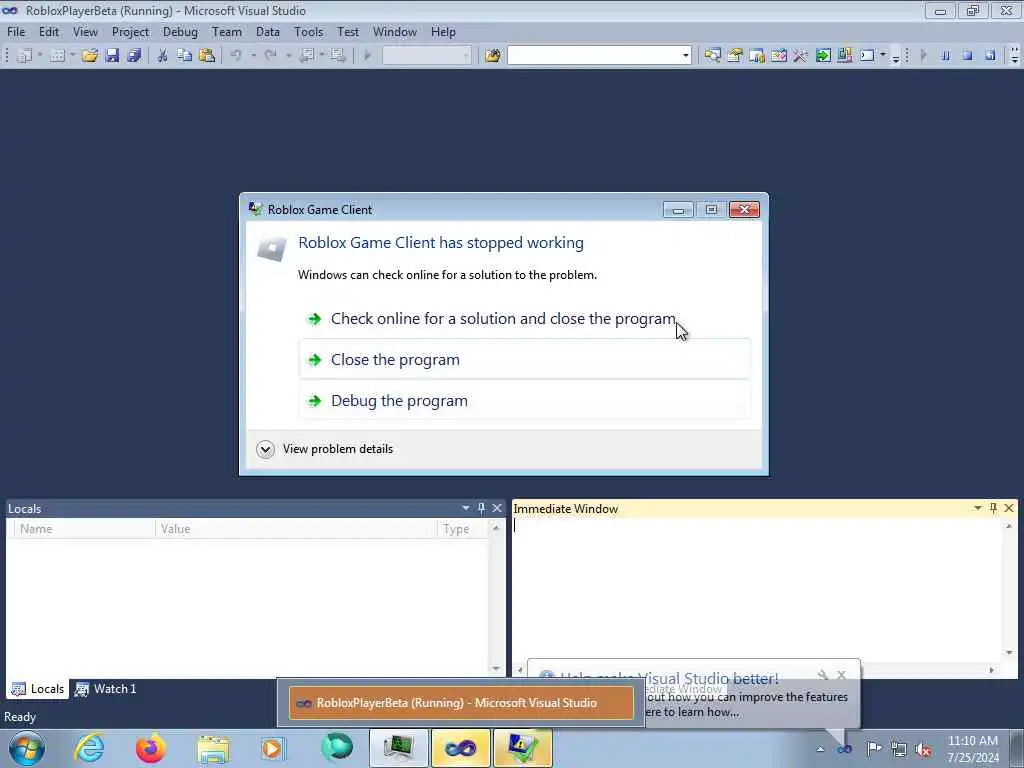This screenshot has height=768, width=1024.
Task: Open the Windows Start button
Action: (x=27, y=748)
